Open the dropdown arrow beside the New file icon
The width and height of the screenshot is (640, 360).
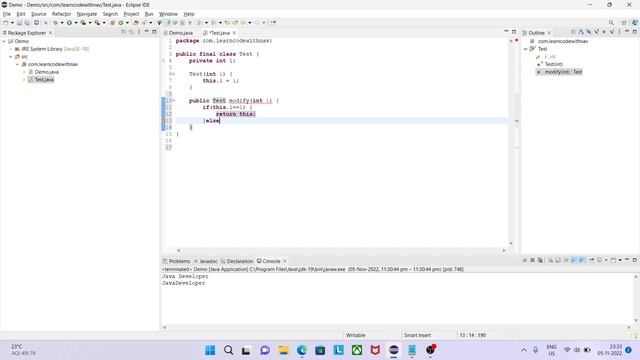12,23
